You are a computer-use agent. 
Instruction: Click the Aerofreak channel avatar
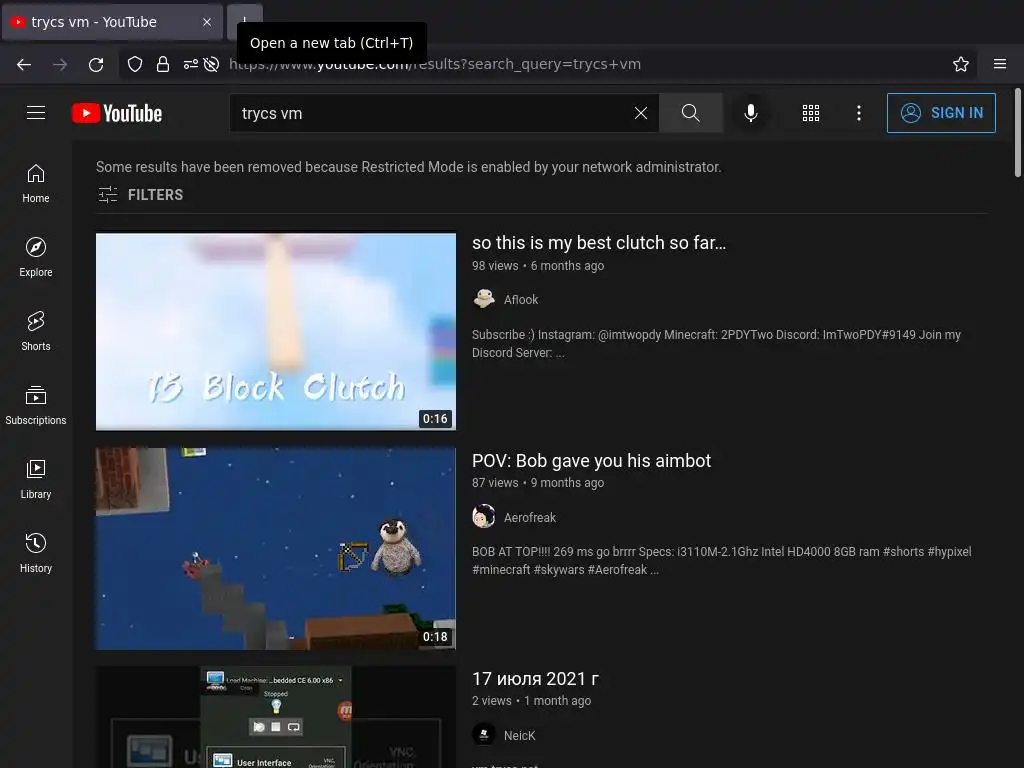(484, 517)
